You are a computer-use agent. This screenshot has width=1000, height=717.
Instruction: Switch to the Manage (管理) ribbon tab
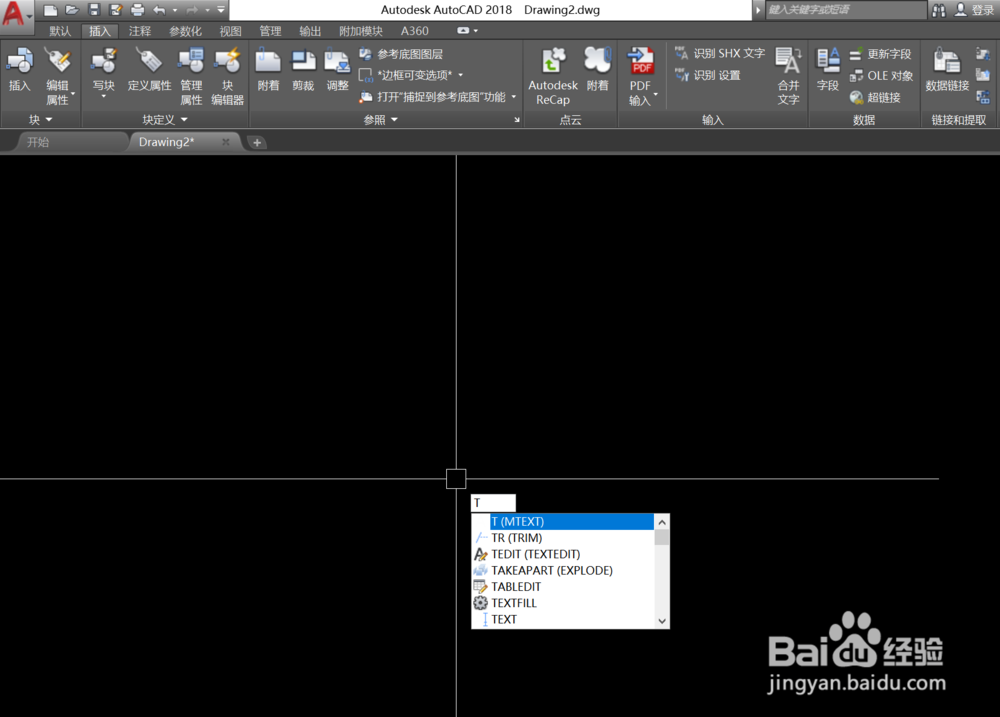click(x=270, y=31)
